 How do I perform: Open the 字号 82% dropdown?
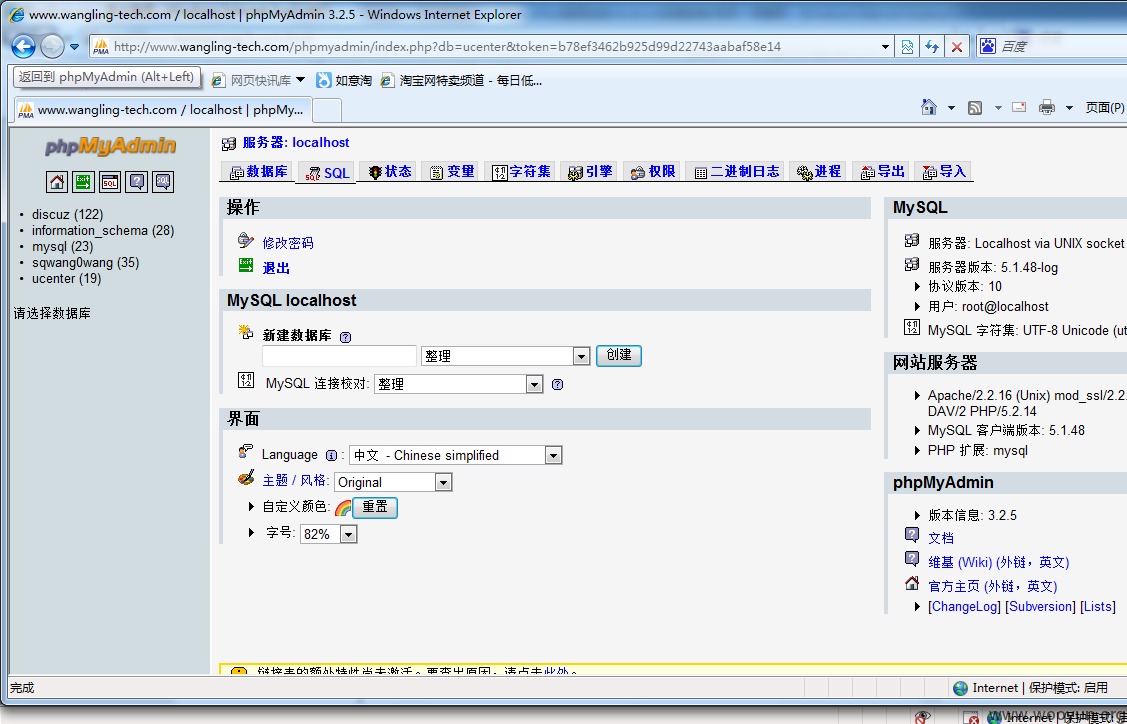pyautogui.click(x=328, y=534)
